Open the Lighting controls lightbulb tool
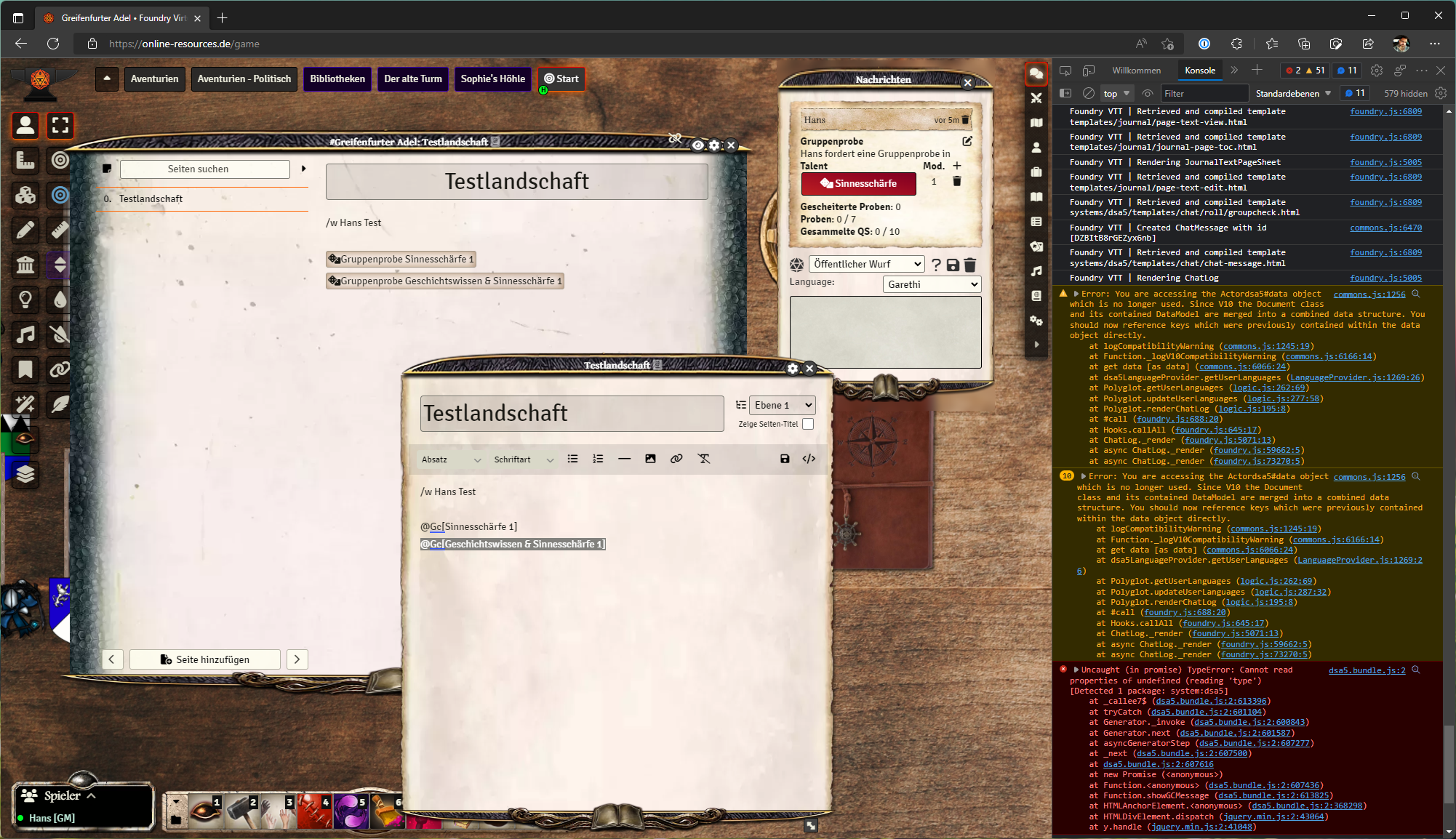Screen dimensions: 1456x839 pyautogui.click(x=25, y=300)
